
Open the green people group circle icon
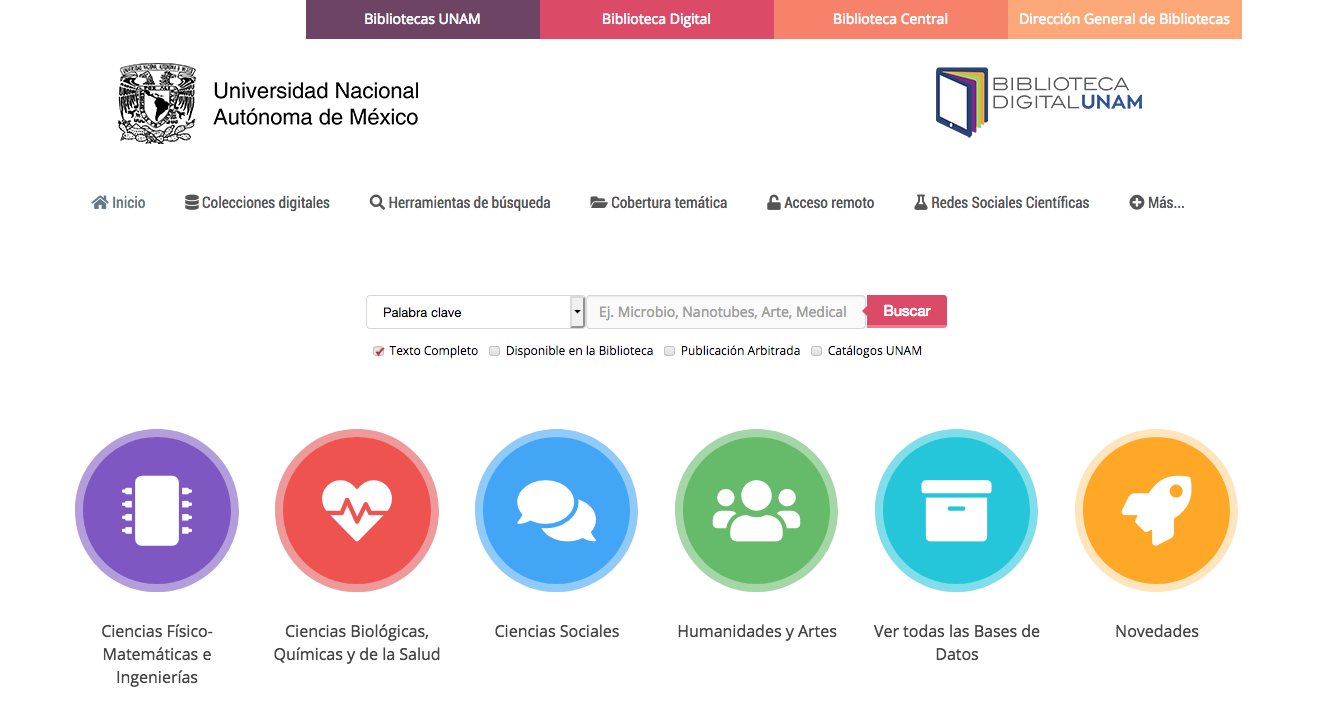tap(757, 511)
